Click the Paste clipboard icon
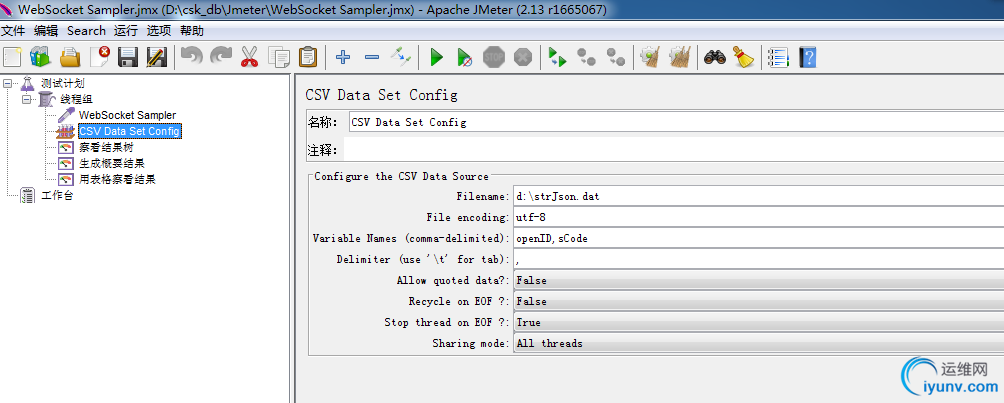This screenshot has width=1004, height=403. pyautogui.click(x=308, y=57)
